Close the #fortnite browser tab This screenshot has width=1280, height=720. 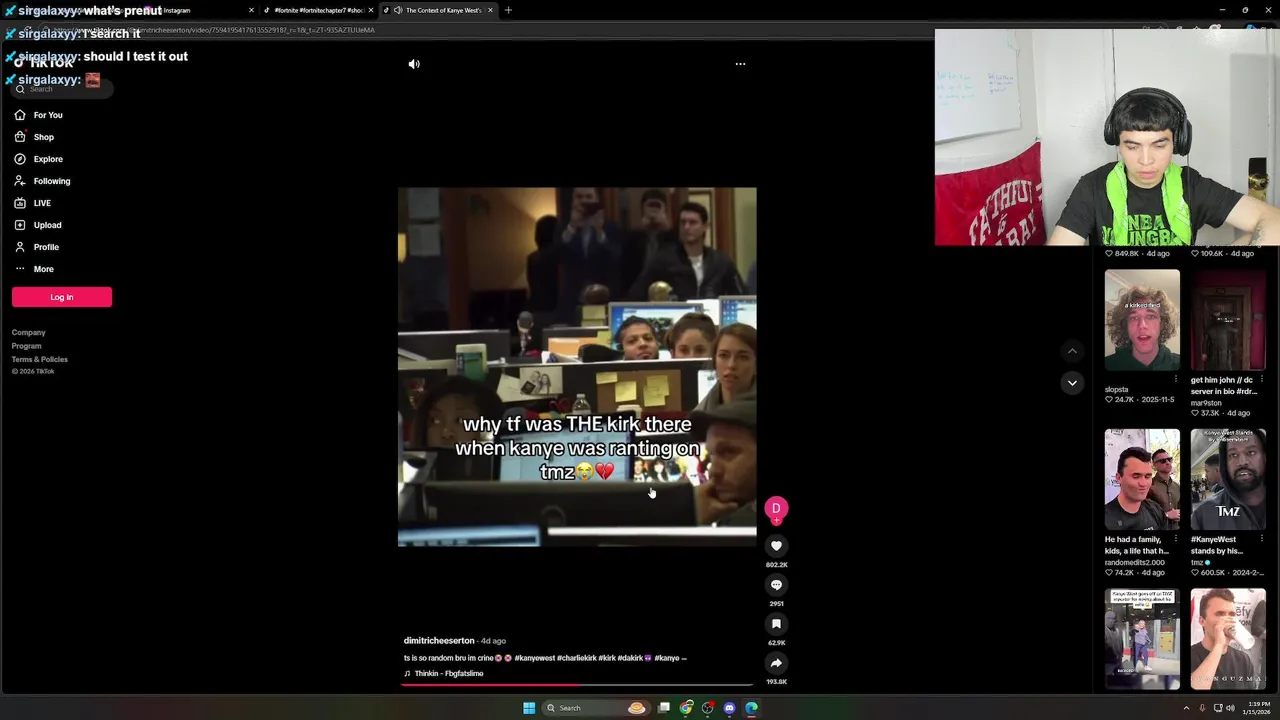click(371, 10)
